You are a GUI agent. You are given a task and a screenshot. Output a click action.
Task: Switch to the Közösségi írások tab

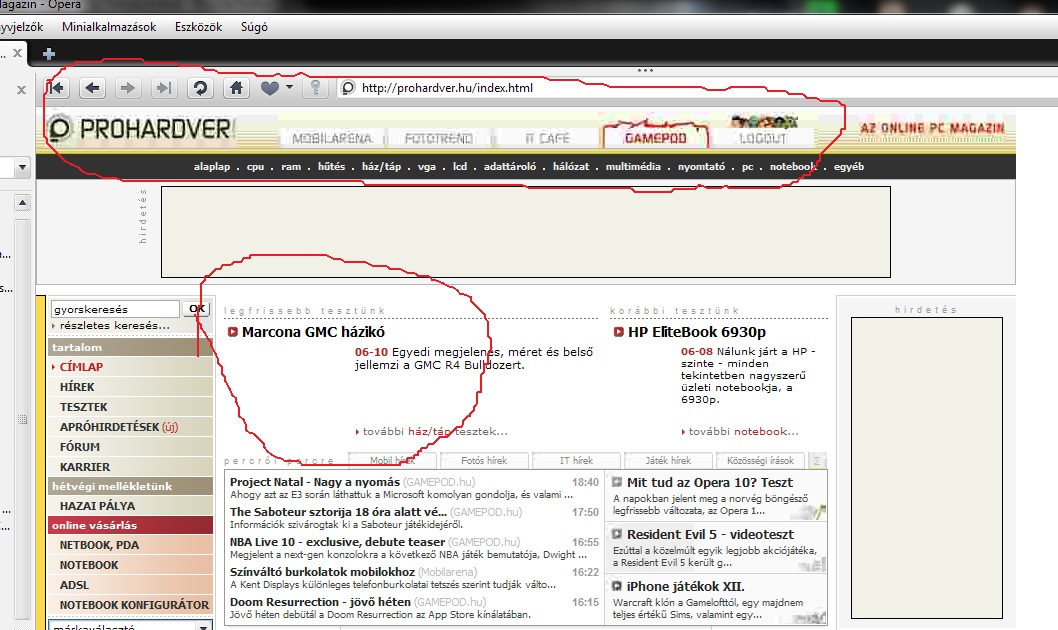point(760,461)
